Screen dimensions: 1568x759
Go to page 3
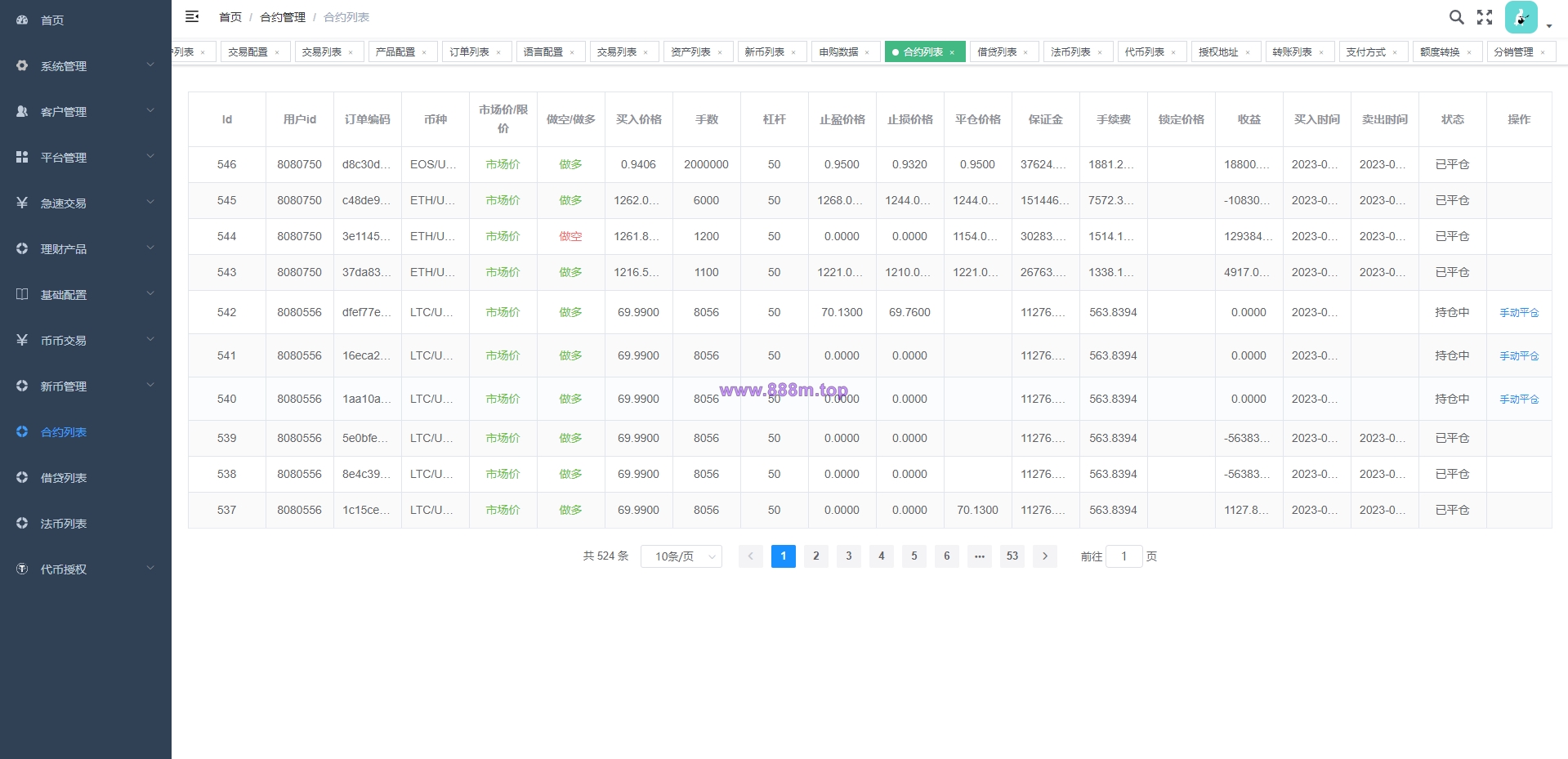849,556
